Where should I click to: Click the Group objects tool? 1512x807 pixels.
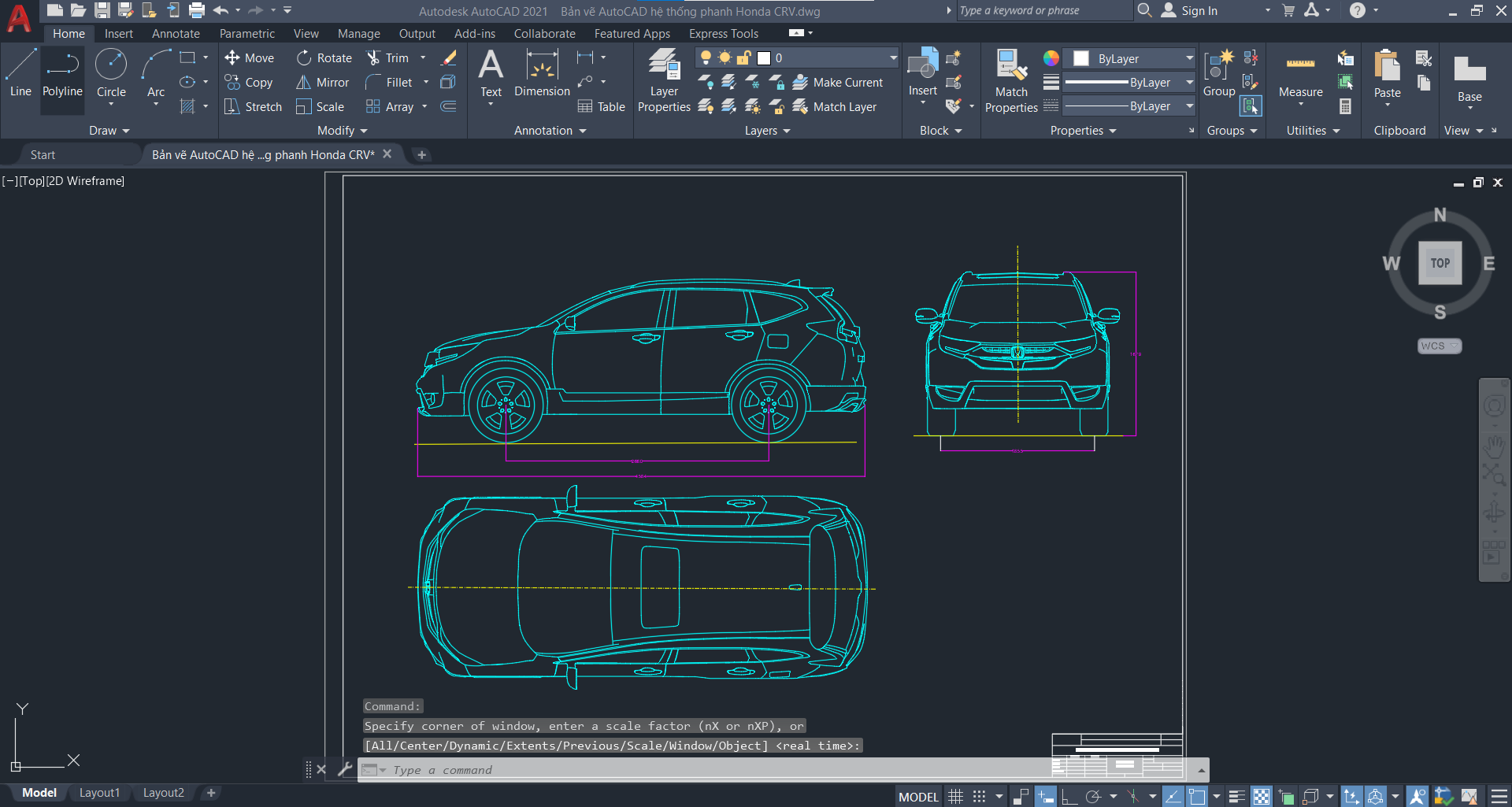[x=1219, y=73]
